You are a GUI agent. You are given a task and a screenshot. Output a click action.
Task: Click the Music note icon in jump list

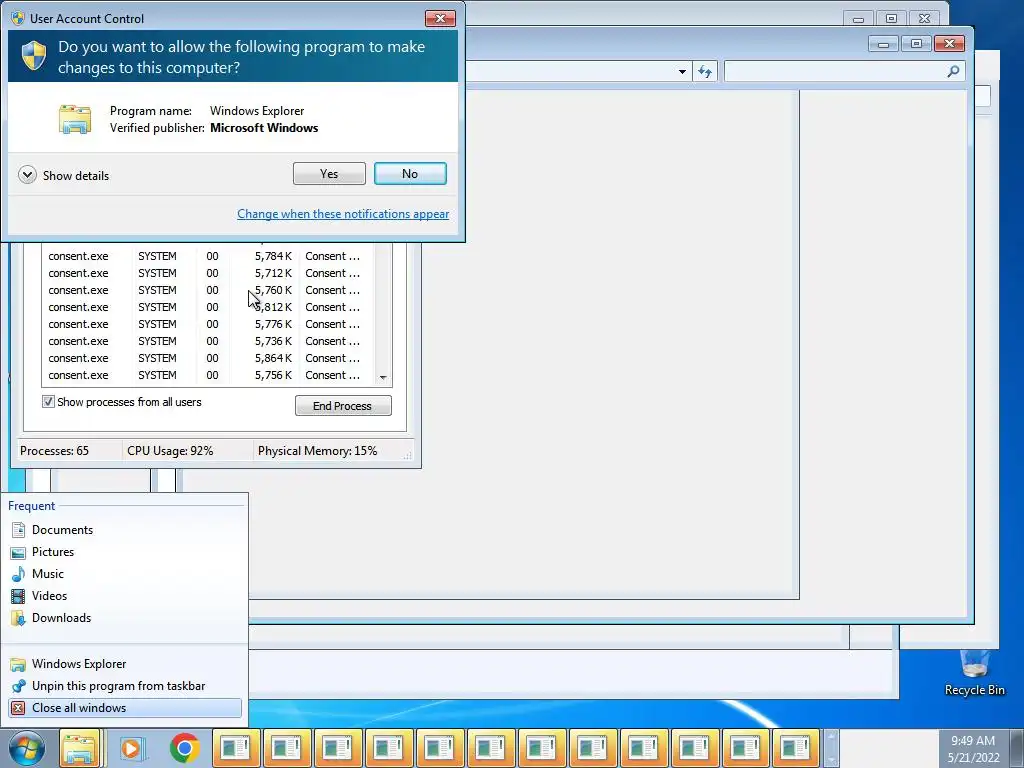18,574
